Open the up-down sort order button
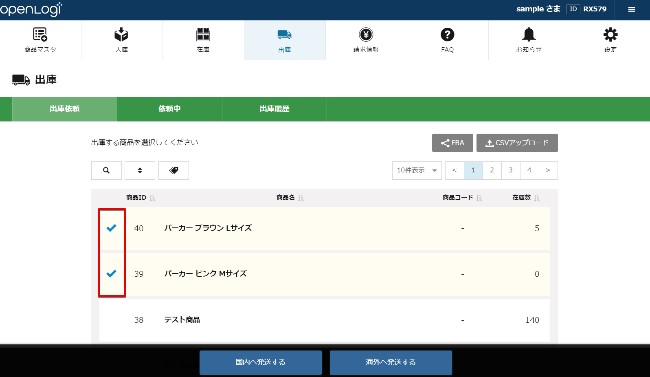 (x=140, y=170)
